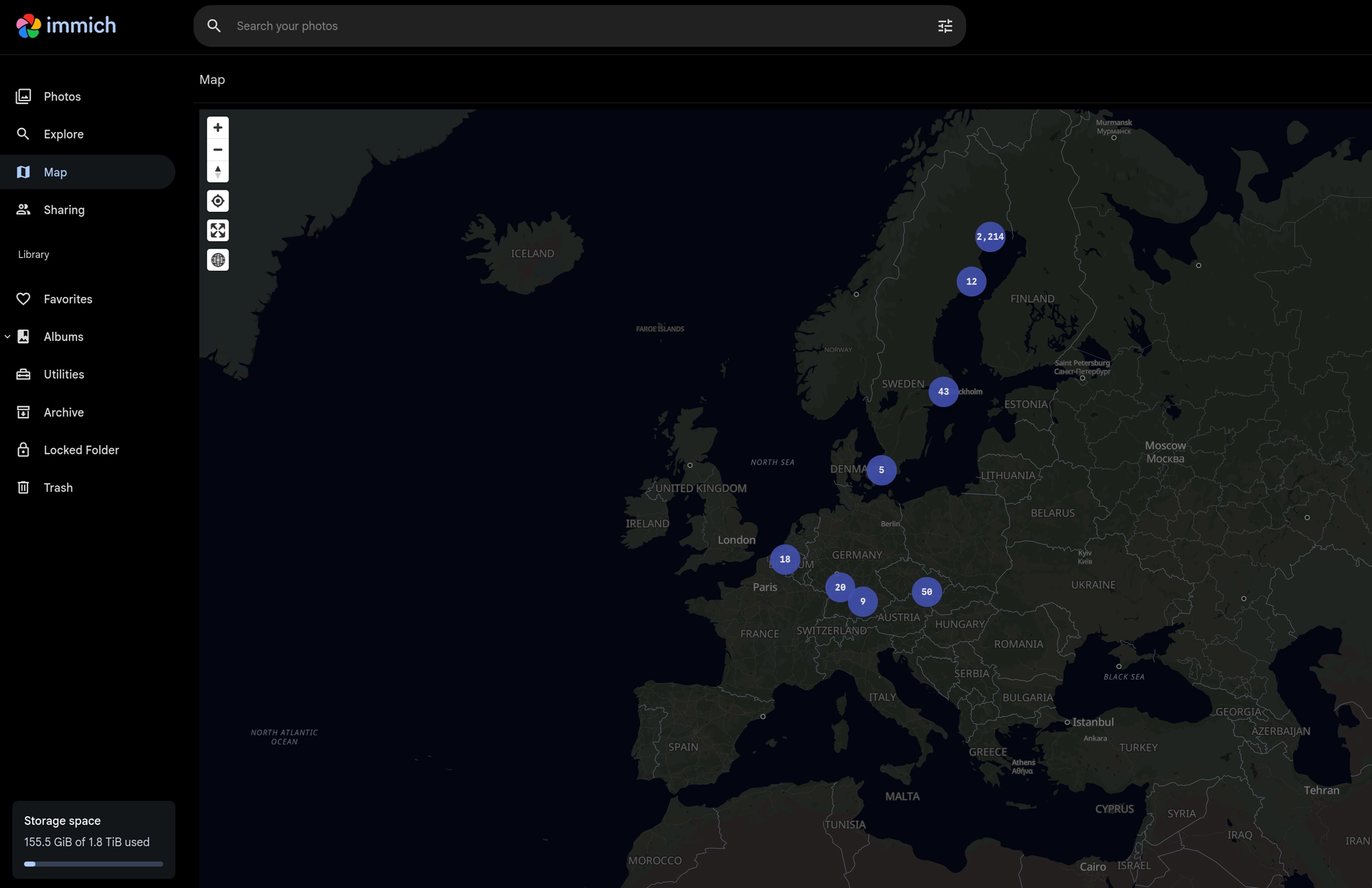Click the Trash bin icon
1372x888 pixels.
point(23,487)
